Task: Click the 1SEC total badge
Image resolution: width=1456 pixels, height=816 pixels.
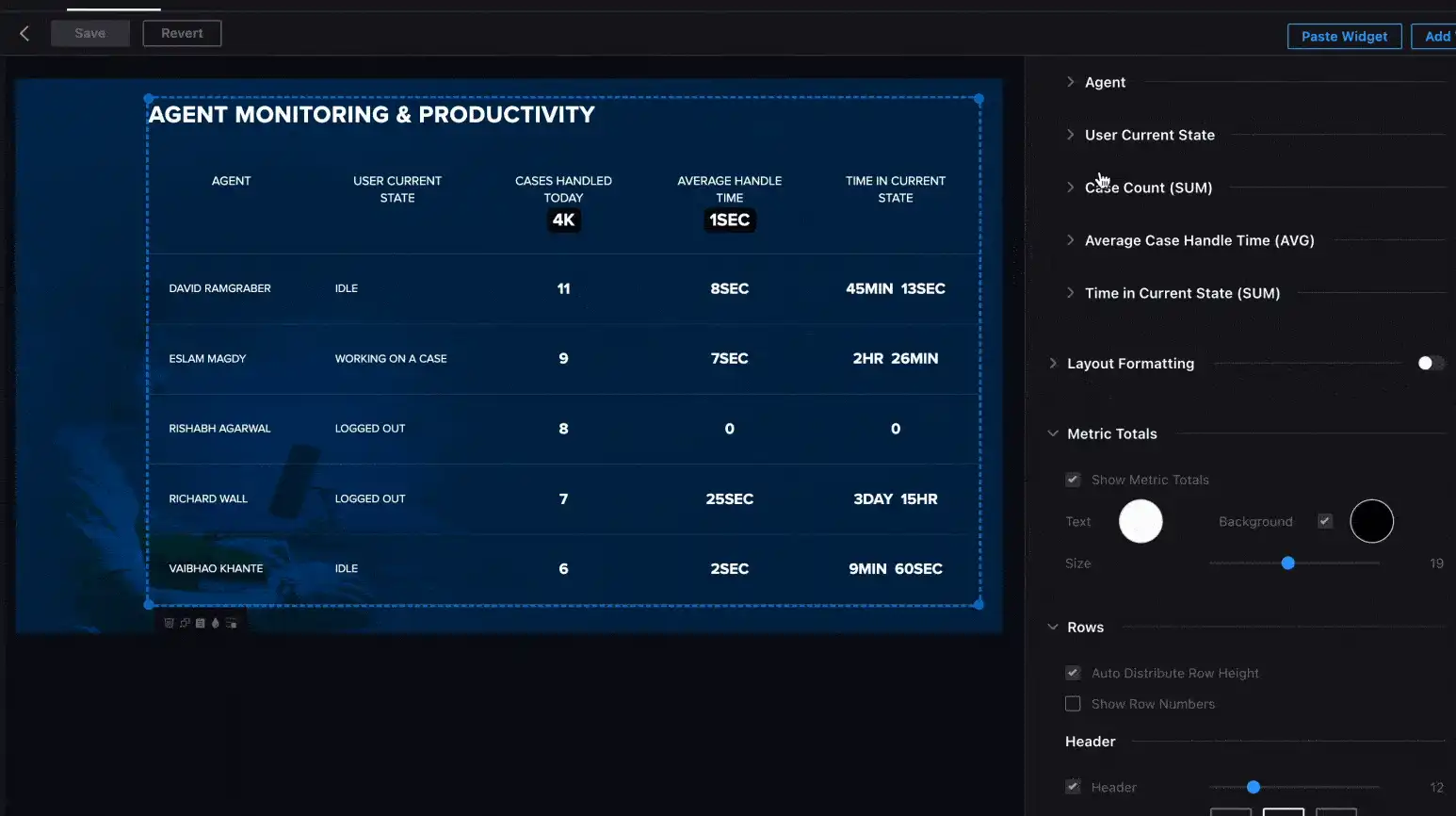Action: [730, 220]
